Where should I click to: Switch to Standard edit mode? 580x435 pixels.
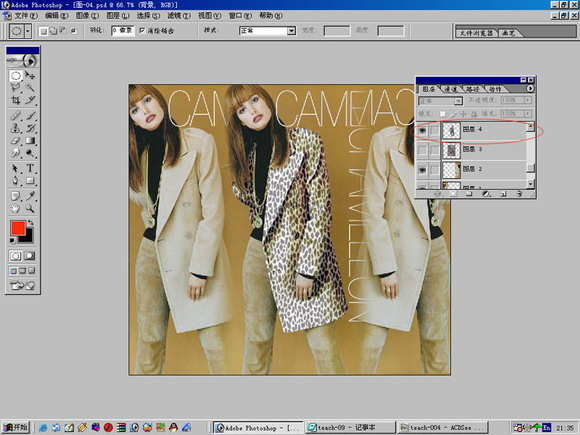pyautogui.click(x=15, y=256)
